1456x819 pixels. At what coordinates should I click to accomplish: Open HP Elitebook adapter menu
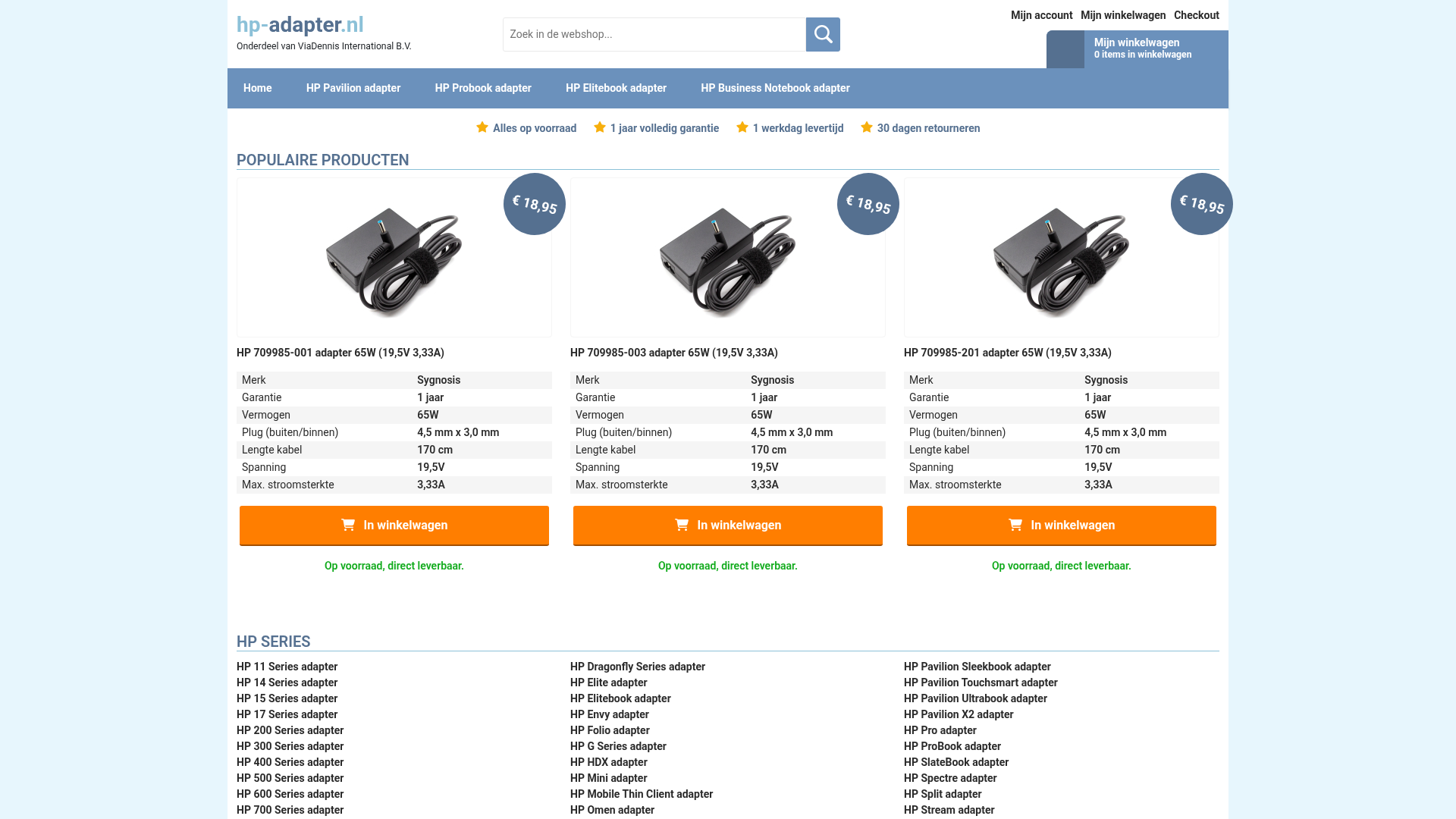(x=616, y=88)
